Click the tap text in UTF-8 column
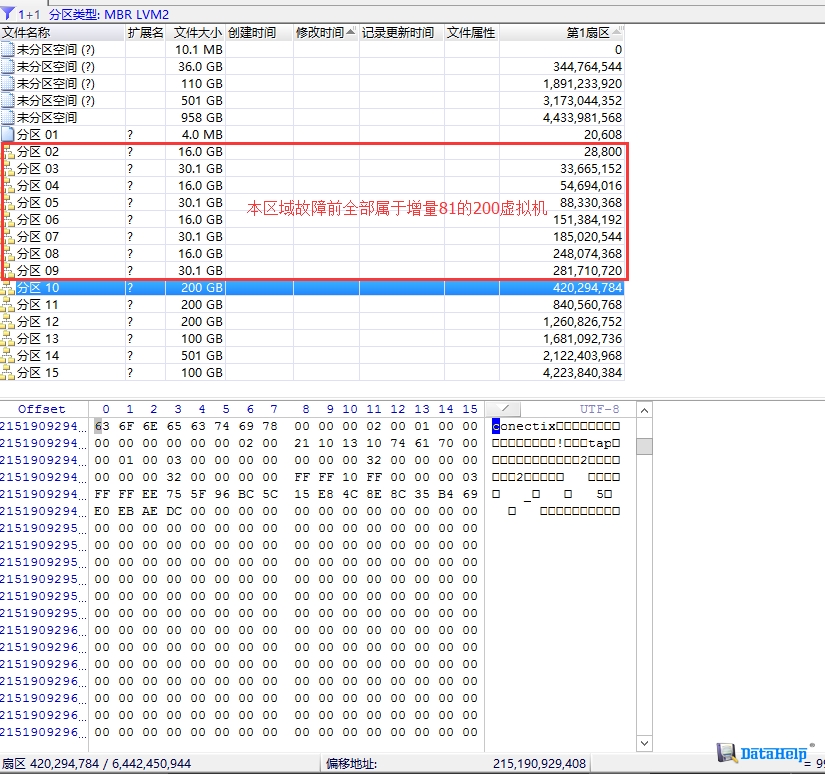This screenshot has width=825, height=774. coord(600,443)
